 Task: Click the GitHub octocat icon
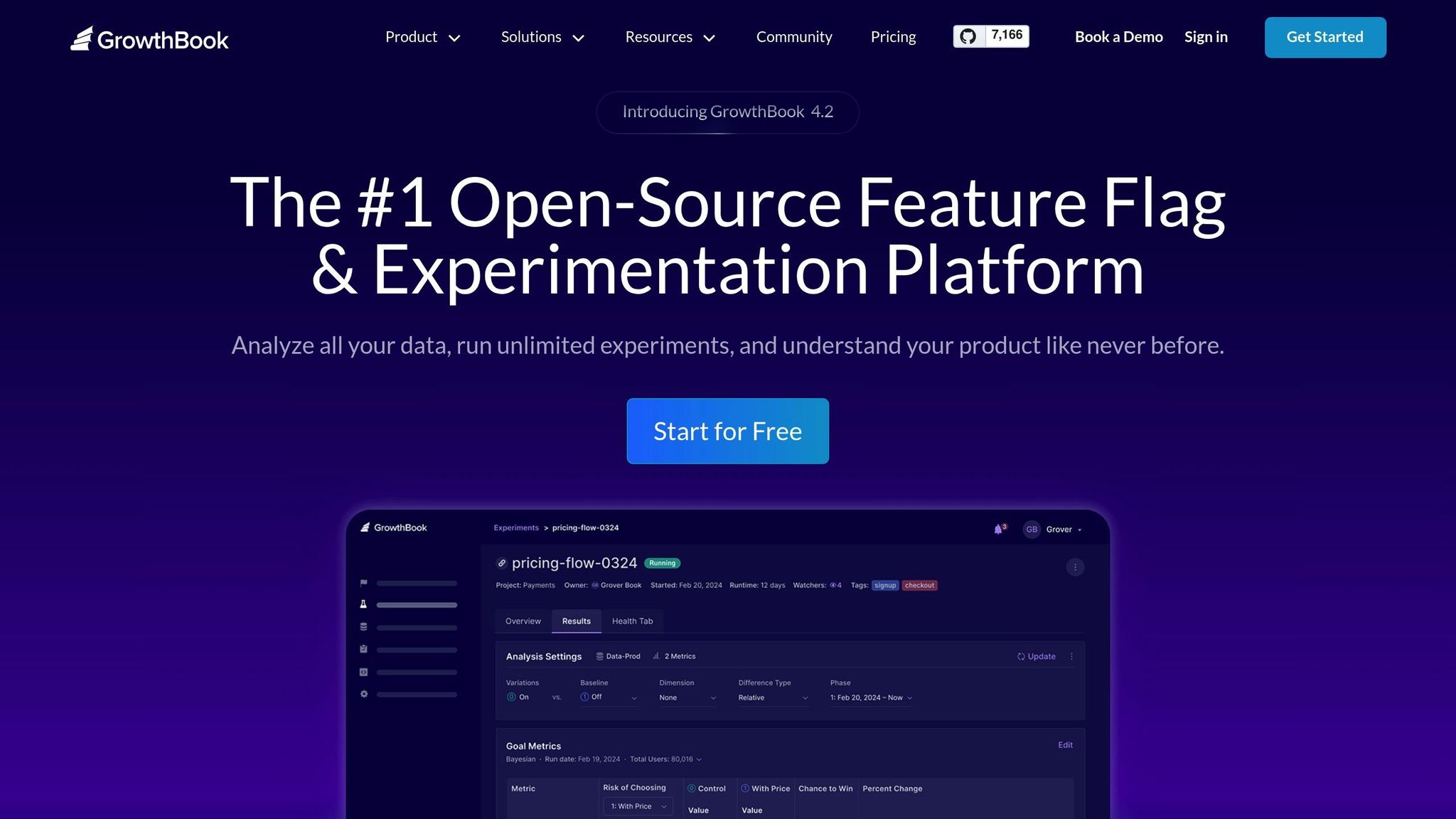pos(968,36)
